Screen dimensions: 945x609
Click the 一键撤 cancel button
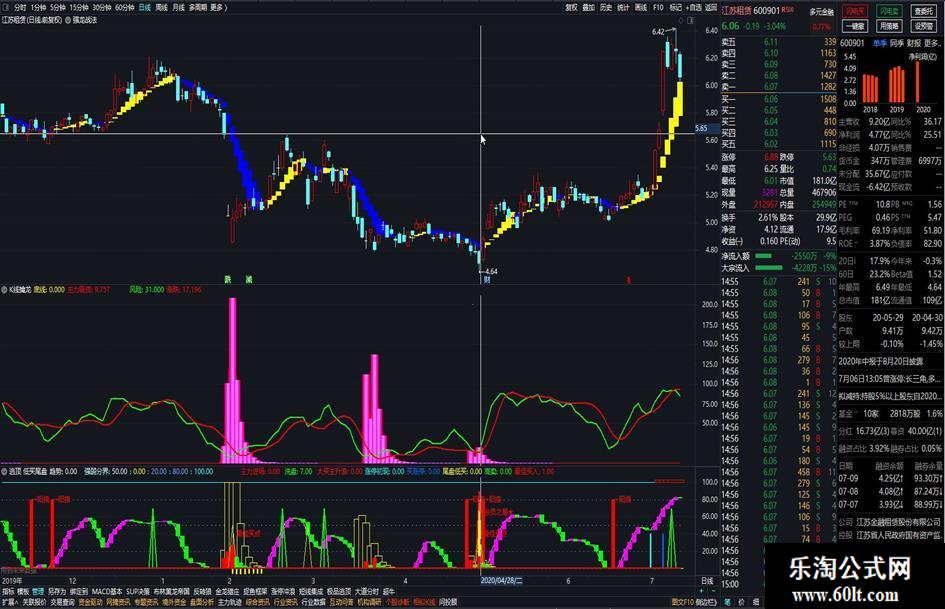855,26
